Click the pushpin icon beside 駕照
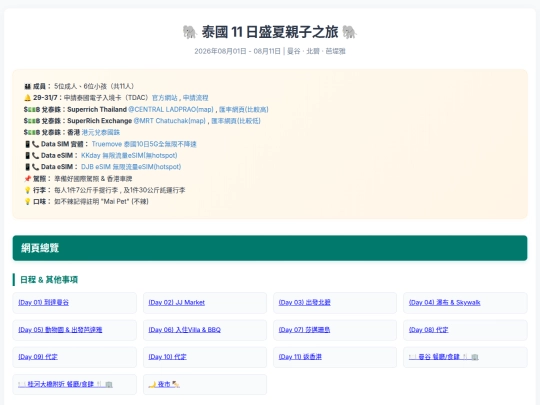 (x=28, y=178)
